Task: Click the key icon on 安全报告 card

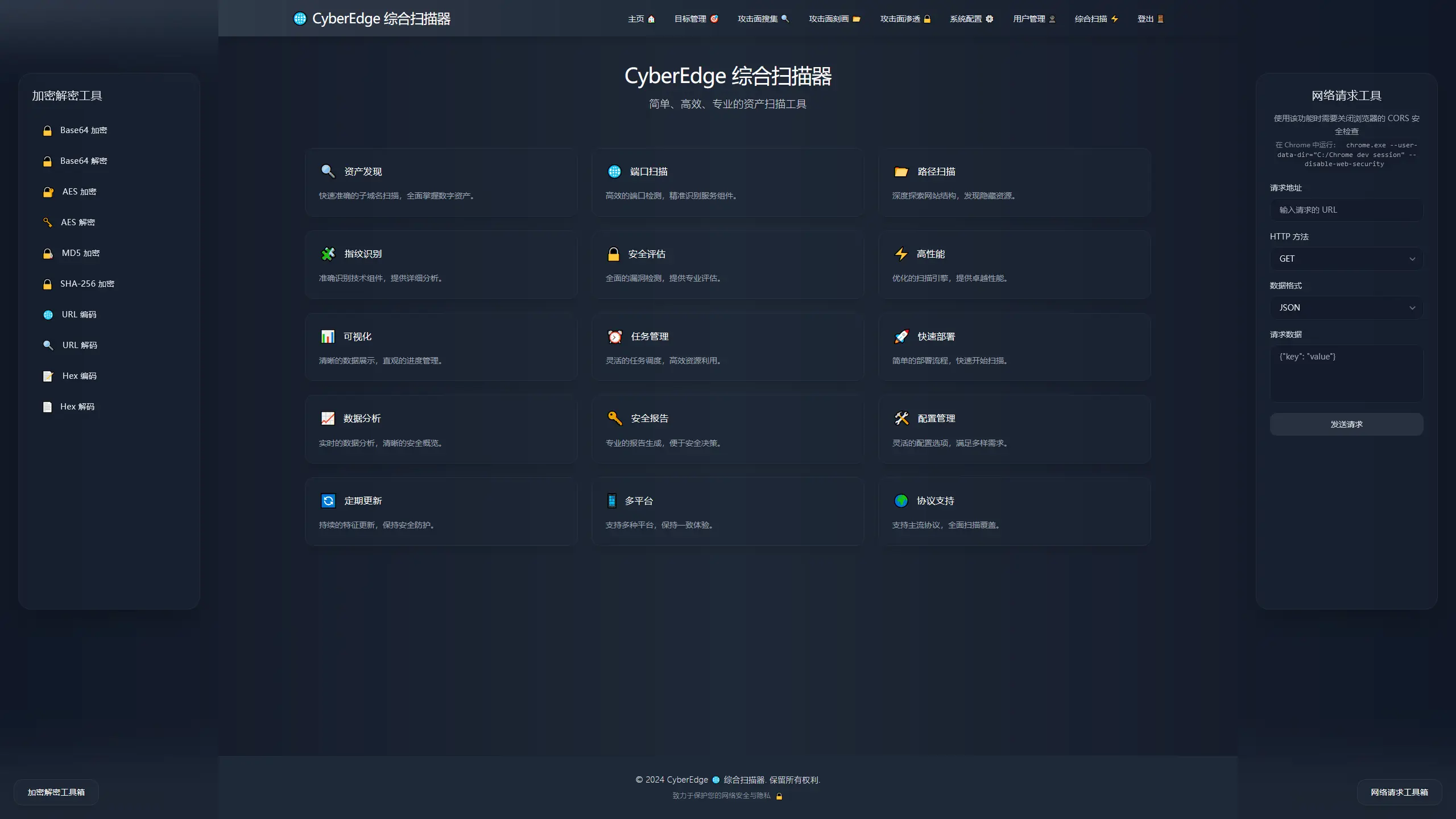Action: (615, 418)
